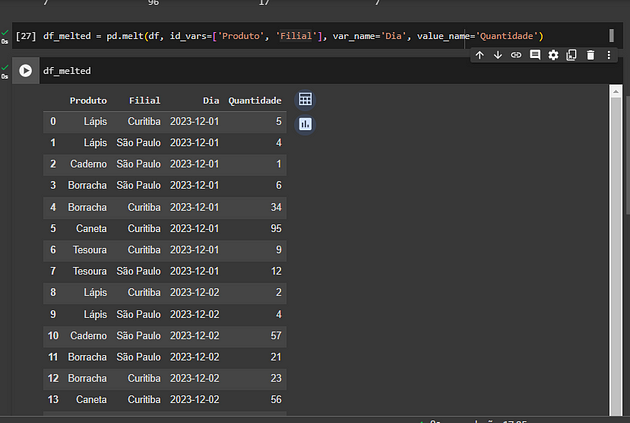Click quantity 12 in row 7

(276, 272)
